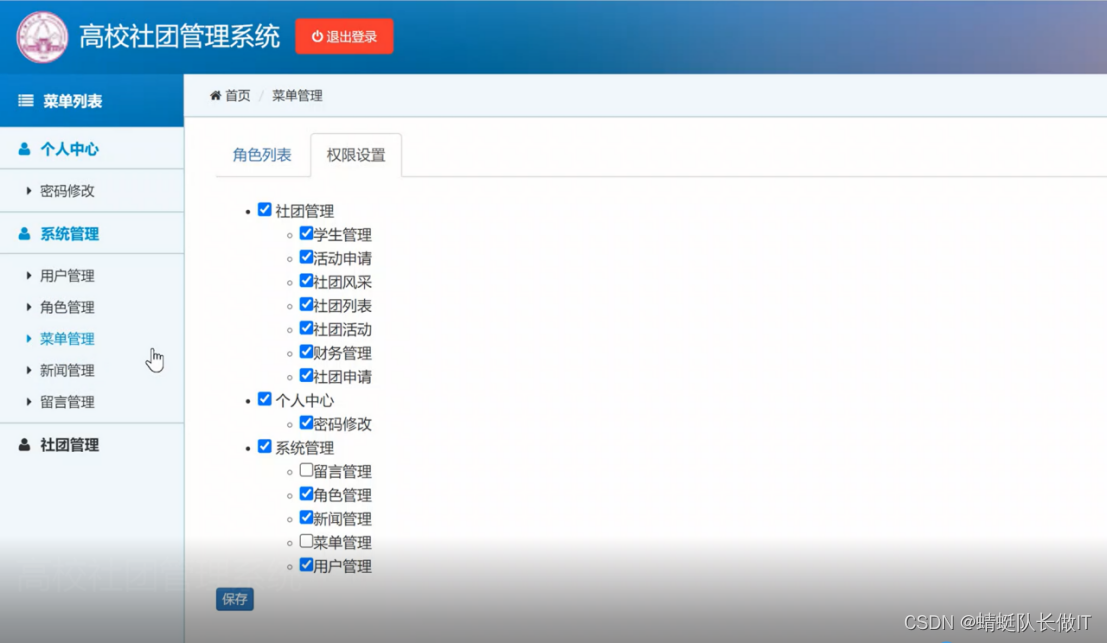
Task: Open 用户管理 from the sidebar
Action: tap(67, 275)
